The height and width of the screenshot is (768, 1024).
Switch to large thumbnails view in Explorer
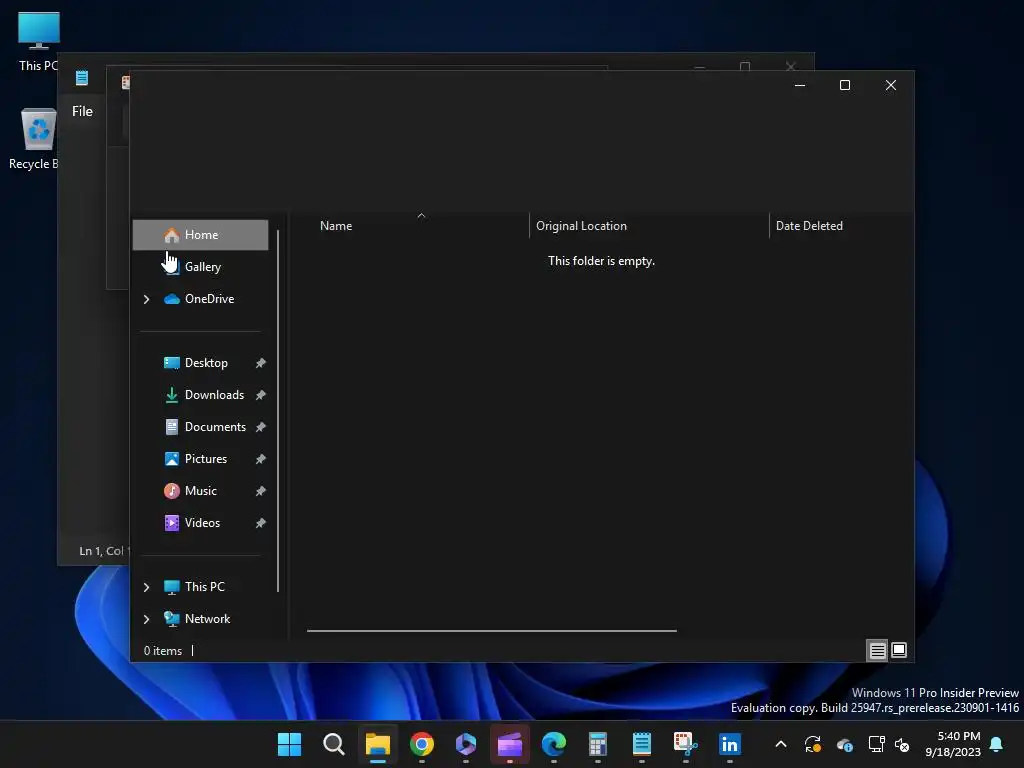pyautogui.click(x=899, y=650)
